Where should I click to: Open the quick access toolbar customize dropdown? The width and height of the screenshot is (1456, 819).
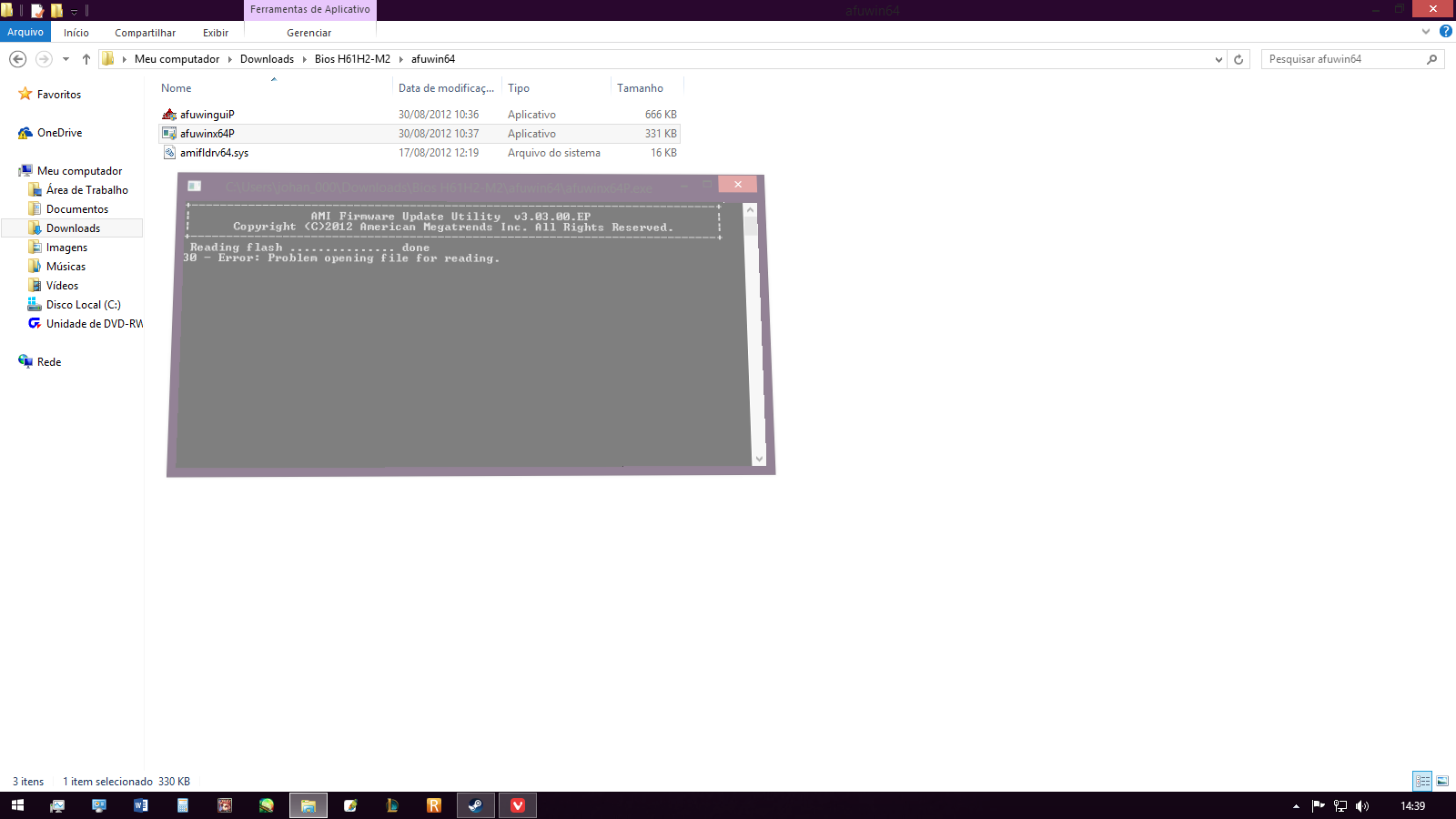pos(75,11)
